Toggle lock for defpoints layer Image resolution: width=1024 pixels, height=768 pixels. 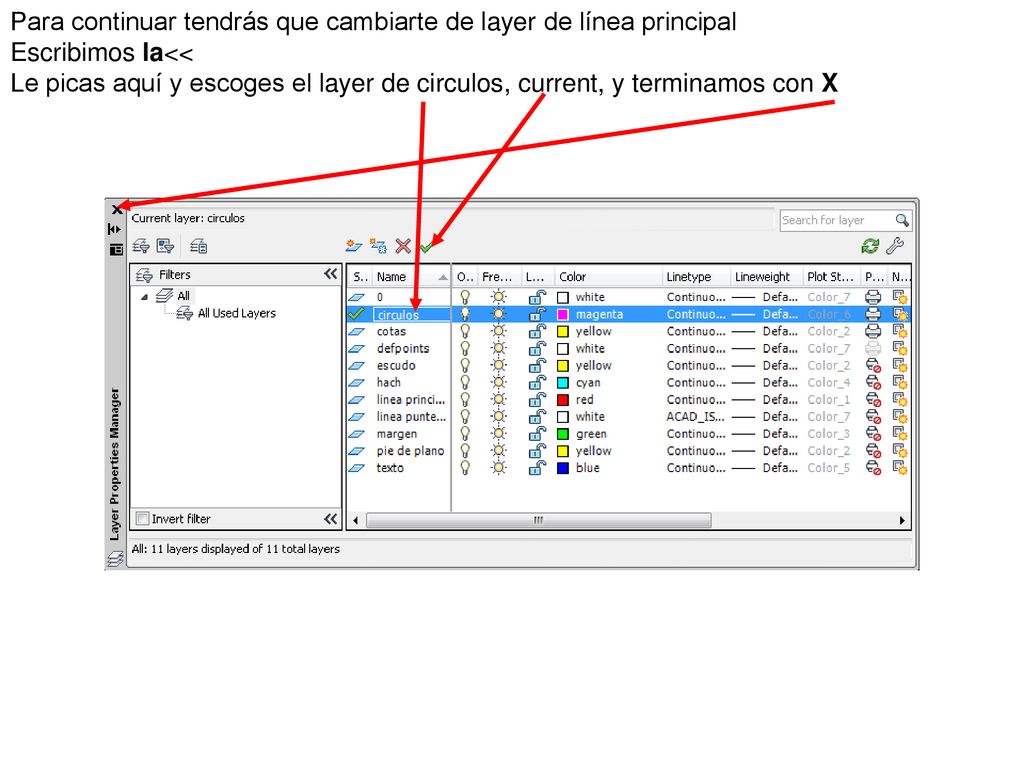537,349
